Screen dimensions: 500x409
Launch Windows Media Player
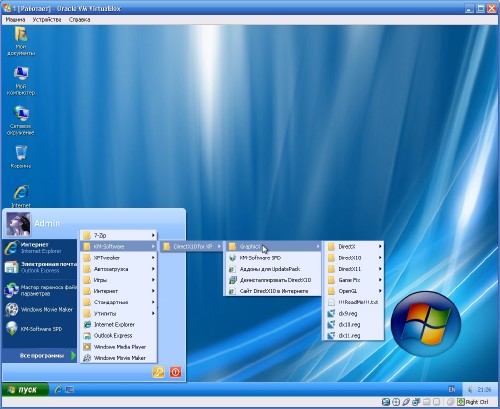pyautogui.click(x=119, y=347)
